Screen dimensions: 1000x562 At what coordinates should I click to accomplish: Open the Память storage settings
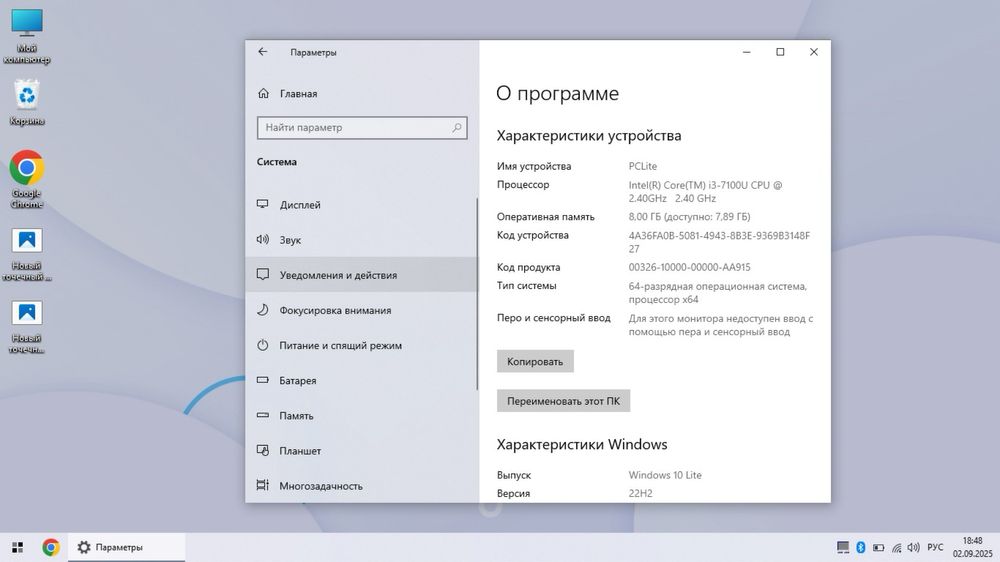pyautogui.click(x=362, y=415)
